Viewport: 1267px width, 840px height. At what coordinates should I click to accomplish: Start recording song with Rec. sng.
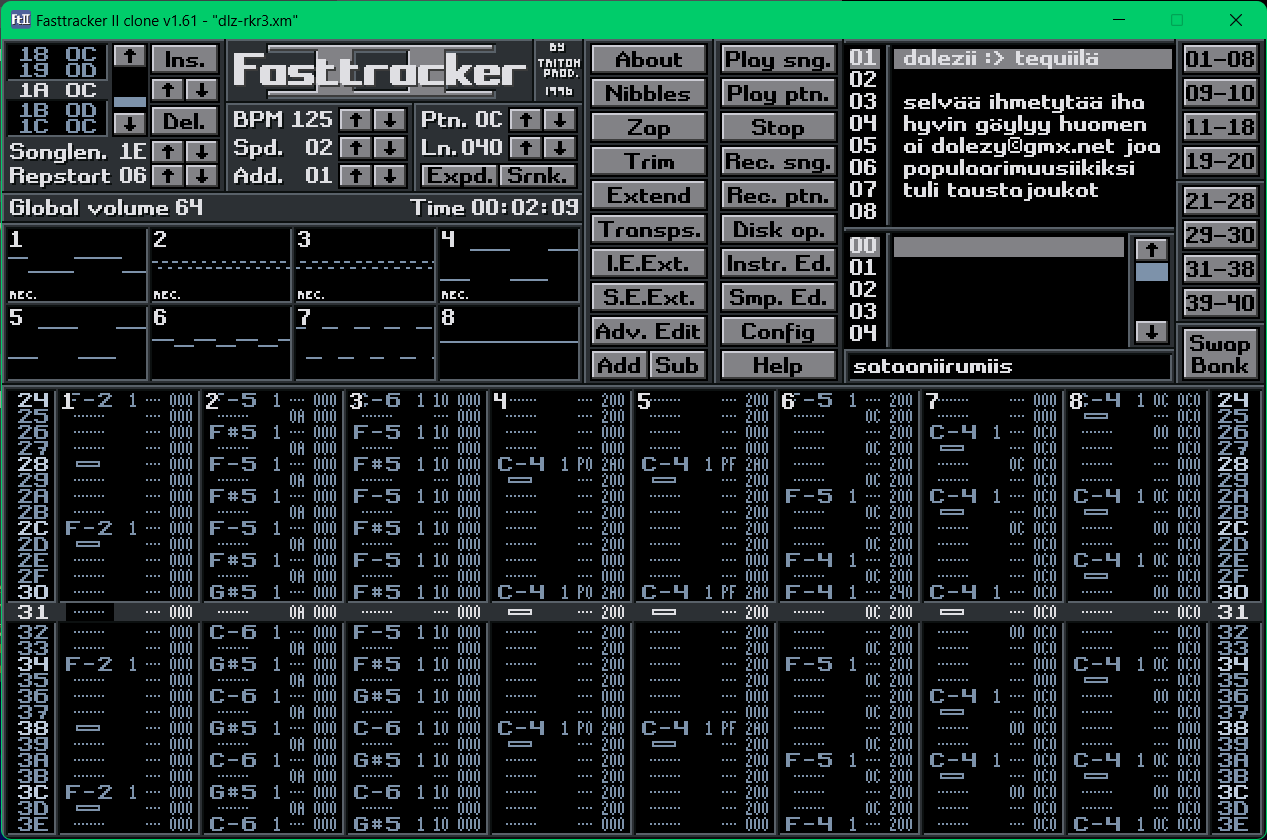click(778, 161)
